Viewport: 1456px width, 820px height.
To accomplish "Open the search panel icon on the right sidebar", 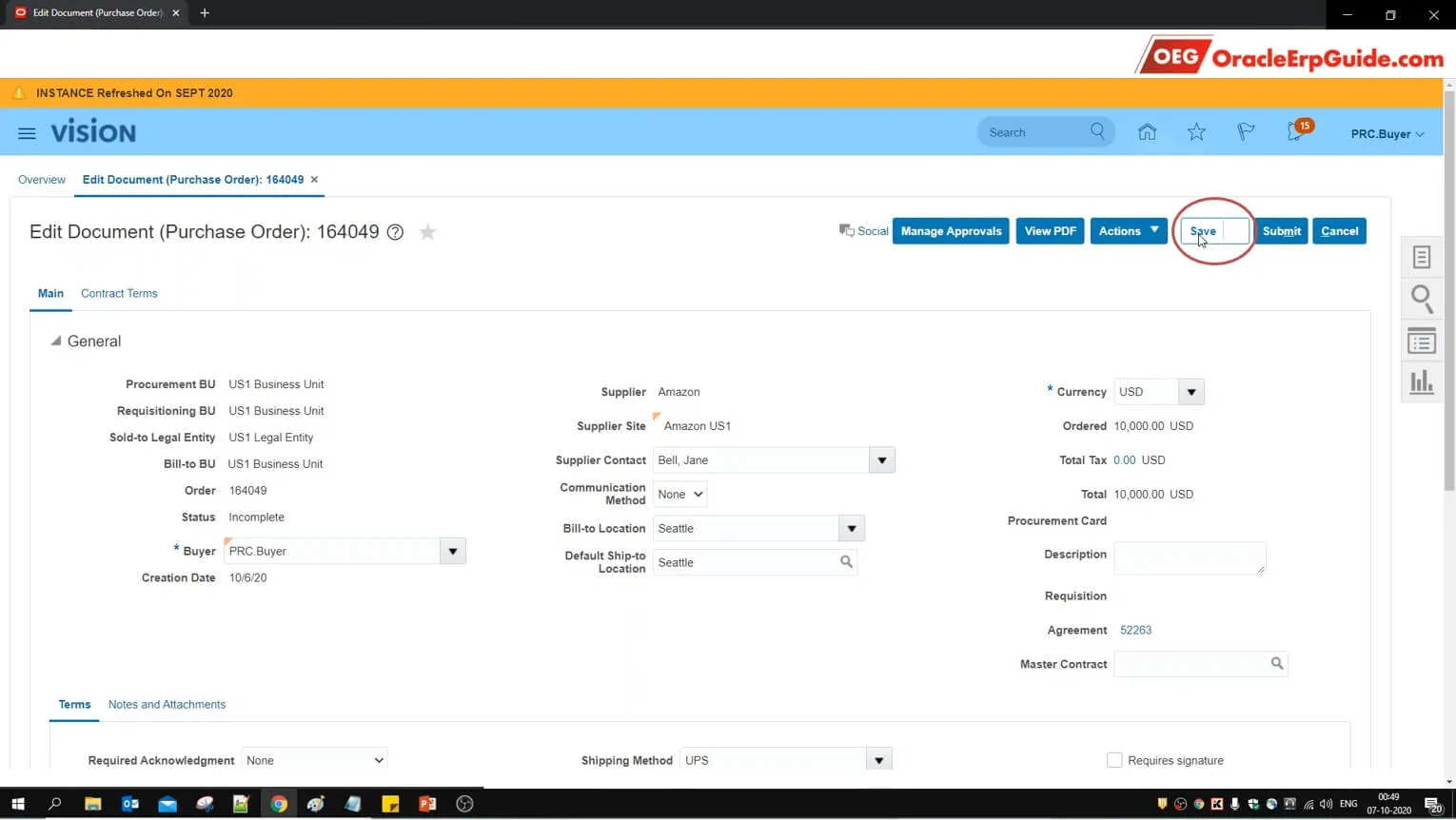I will click(1422, 299).
